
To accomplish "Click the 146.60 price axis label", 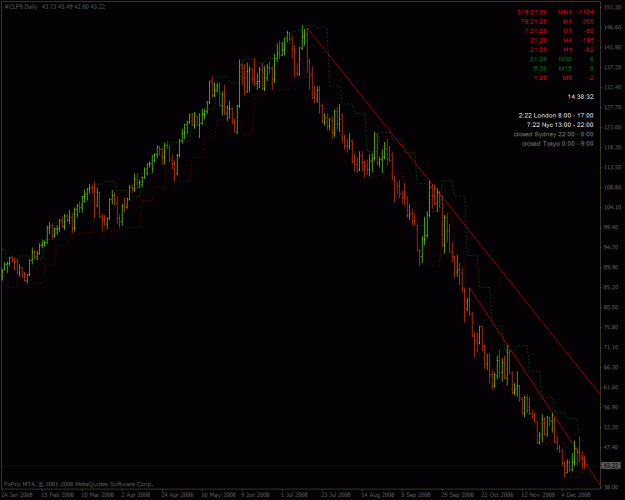I will click(612, 27).
